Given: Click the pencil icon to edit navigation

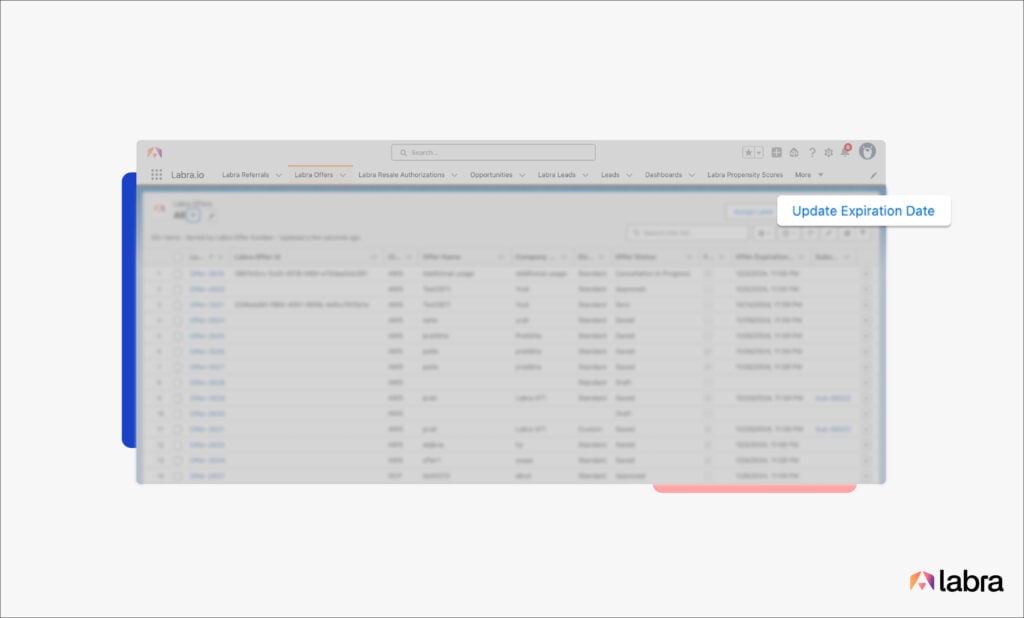Looking at the screenshot, I should click(873, 175).
